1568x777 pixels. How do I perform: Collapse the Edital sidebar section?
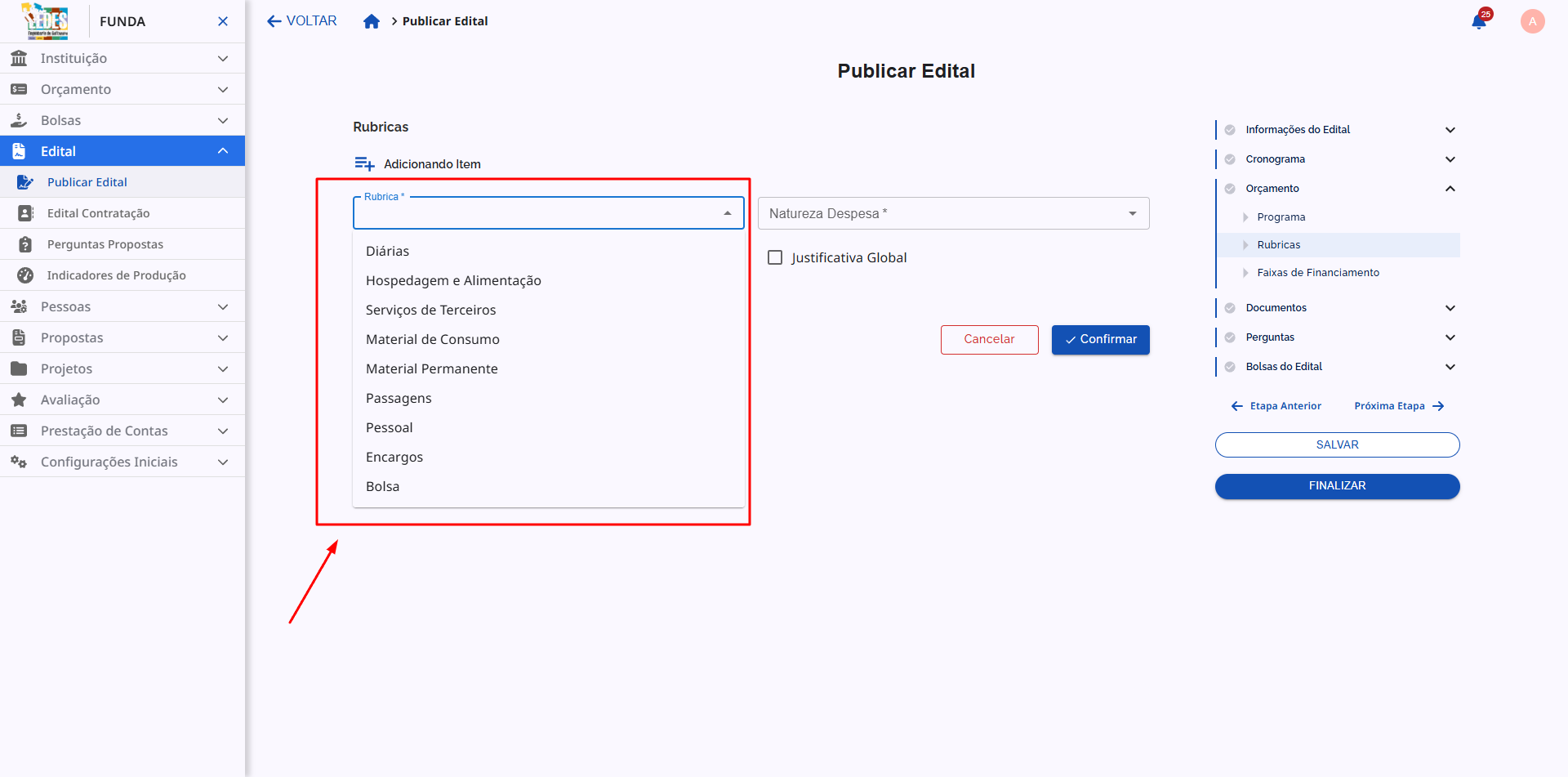[x=223, y=150]
